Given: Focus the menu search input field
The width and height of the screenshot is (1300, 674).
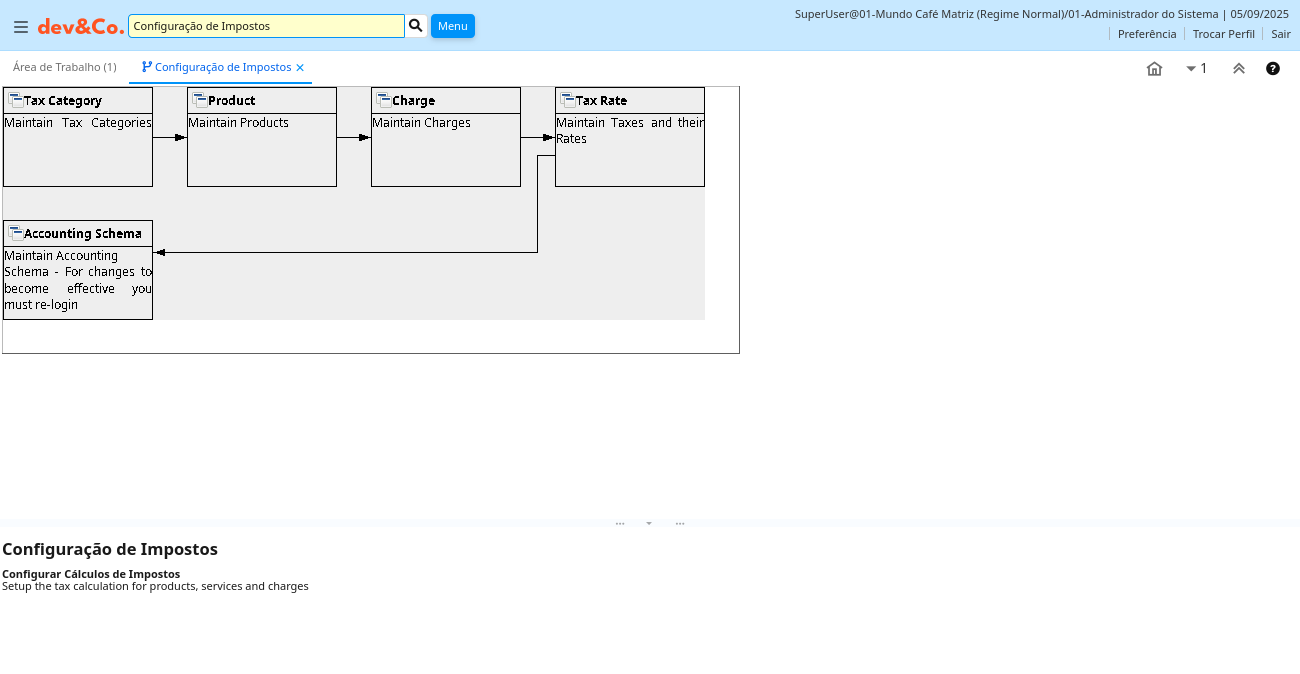Looking at the screenshot, I should [266, 26].
